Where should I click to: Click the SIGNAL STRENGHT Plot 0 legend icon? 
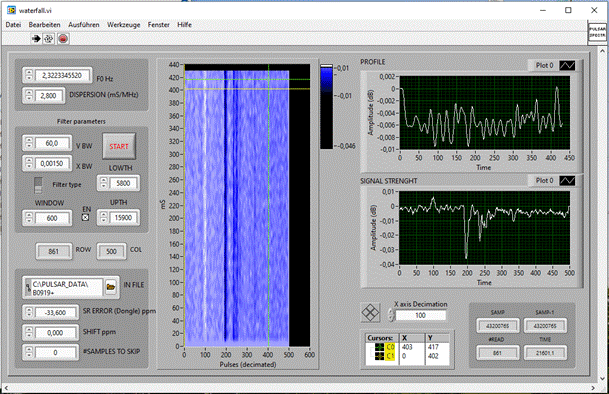click(x=567, y=180)
